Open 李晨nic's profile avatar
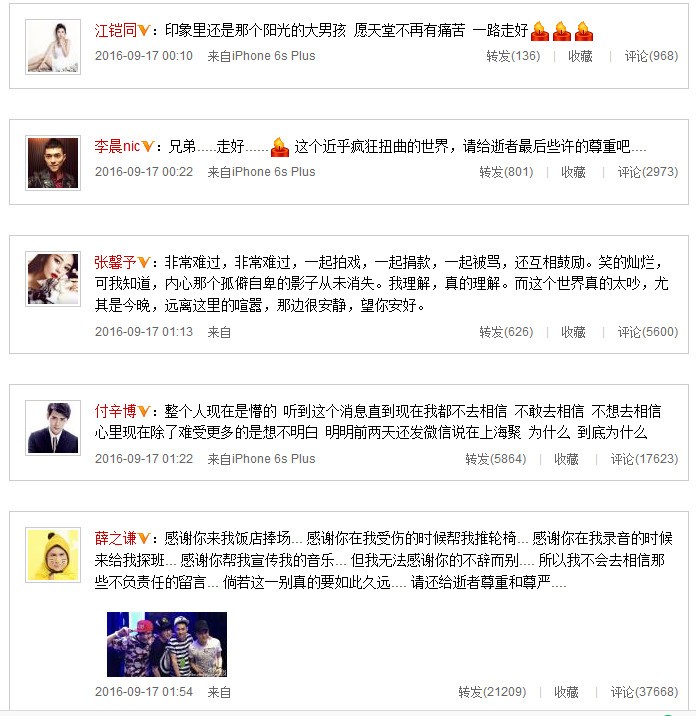This screenshot has width=696, height=716. coord(53,163)
